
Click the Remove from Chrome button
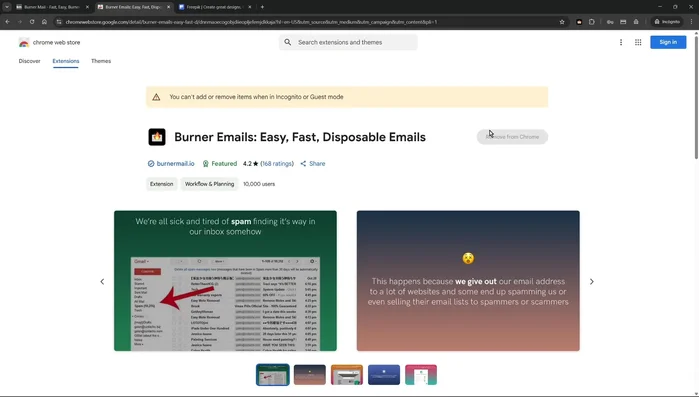click(x=512, y=137)
